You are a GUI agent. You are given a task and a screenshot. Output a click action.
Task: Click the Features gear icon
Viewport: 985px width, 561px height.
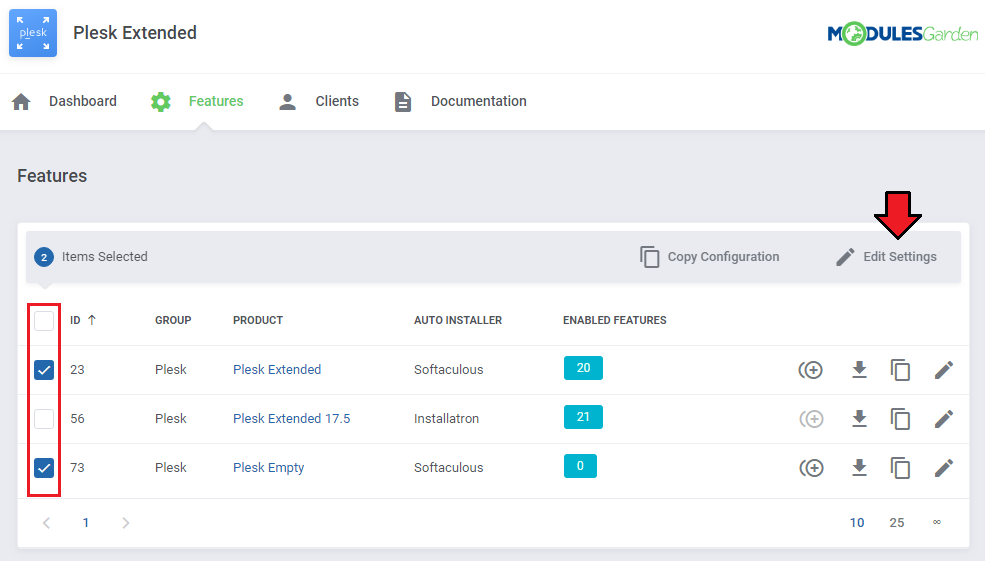[x=161, y=102]
